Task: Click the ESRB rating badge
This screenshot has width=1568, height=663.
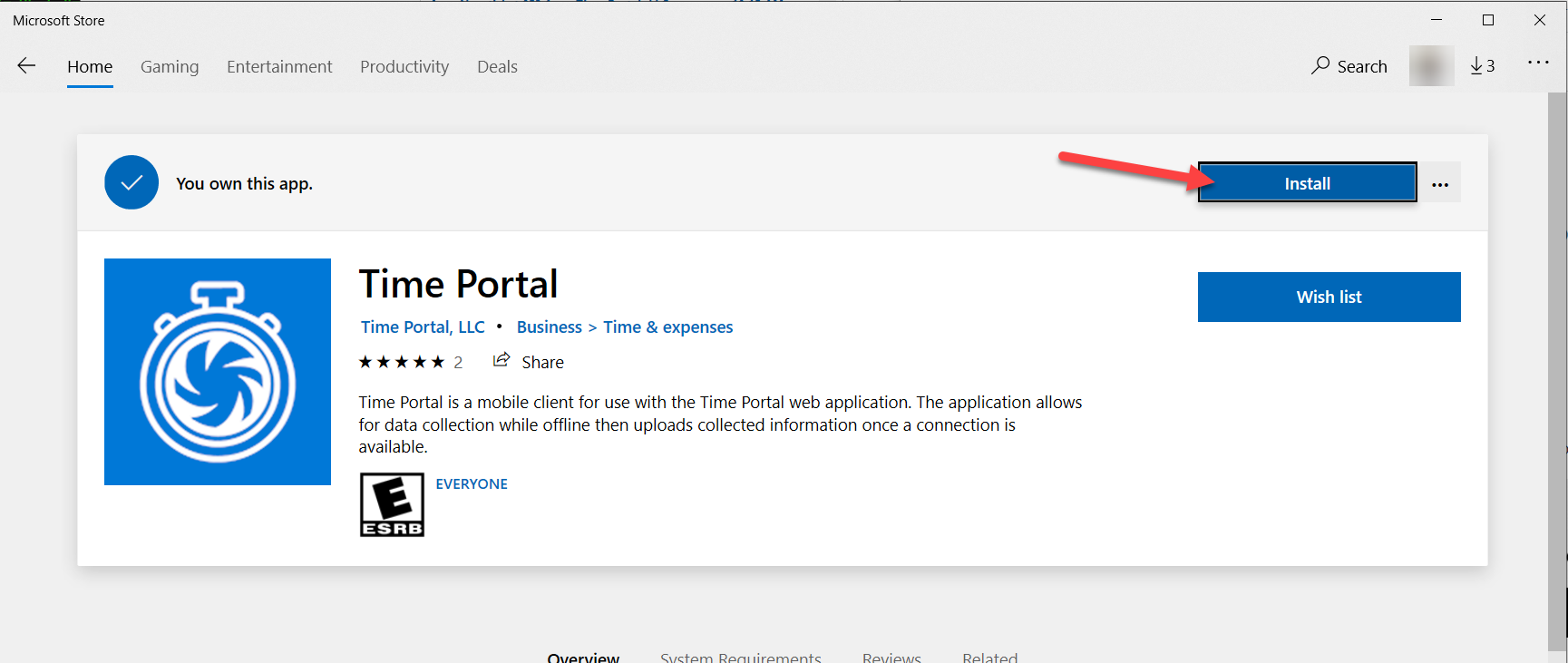Action: tap(392, 504)
